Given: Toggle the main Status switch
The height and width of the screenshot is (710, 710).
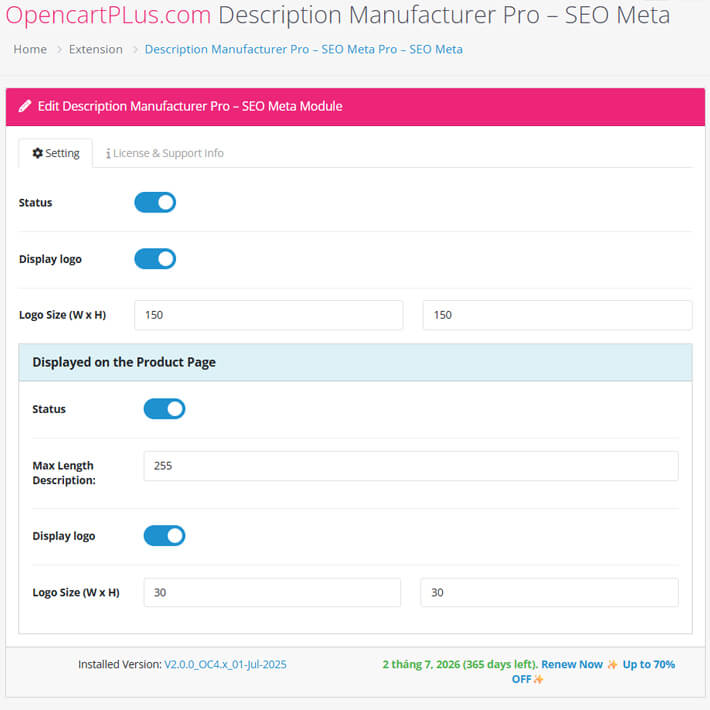Looking at the screenshot, I should [x=155, y=202].
